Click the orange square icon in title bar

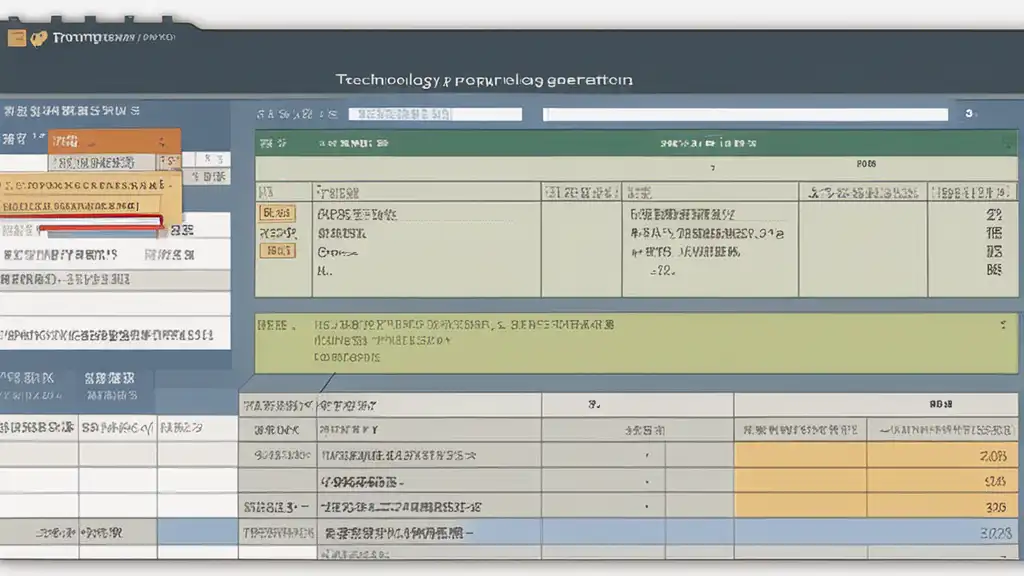[16, 38]
